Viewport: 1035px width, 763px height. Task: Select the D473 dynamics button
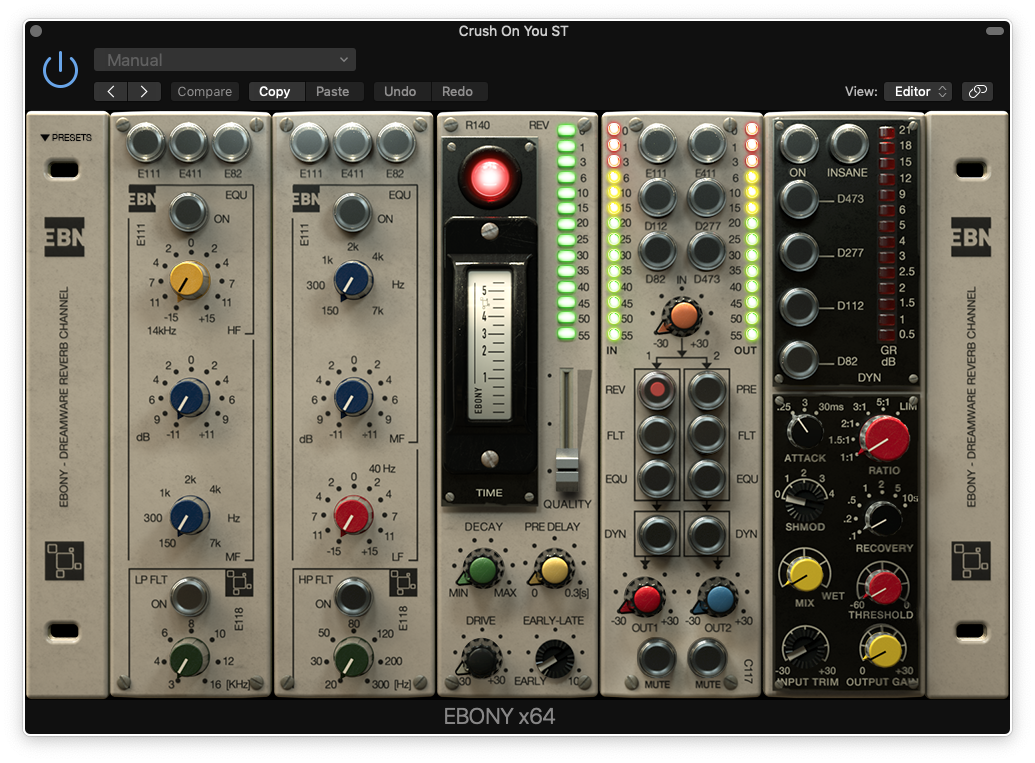pyautogui.click(x=799, y=198)
